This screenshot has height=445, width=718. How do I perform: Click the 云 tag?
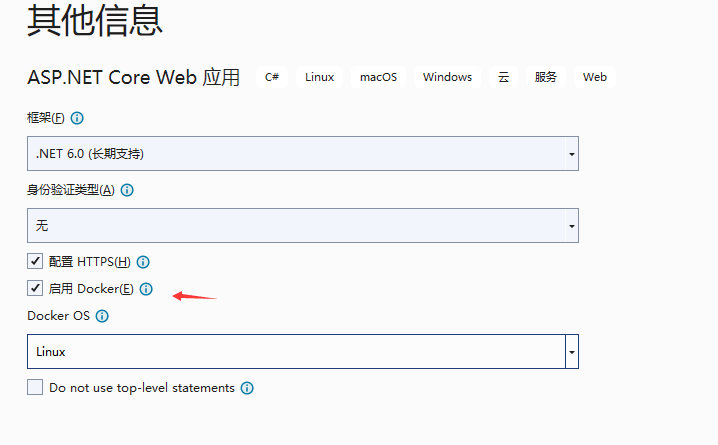504,77
